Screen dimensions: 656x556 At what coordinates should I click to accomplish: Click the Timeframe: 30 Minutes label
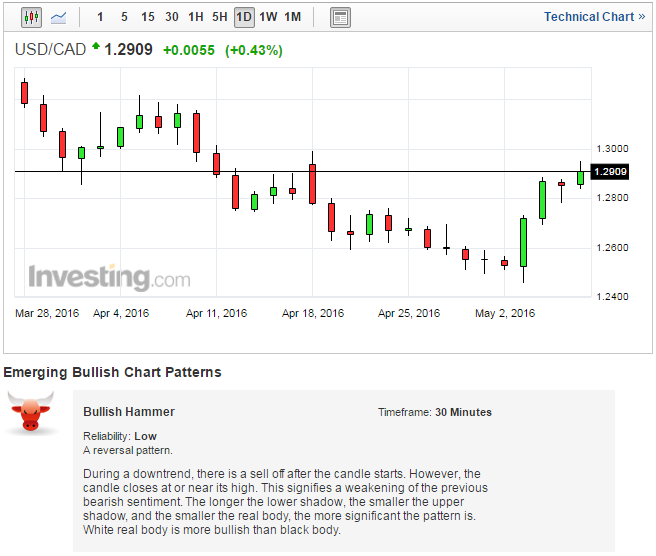435,413
